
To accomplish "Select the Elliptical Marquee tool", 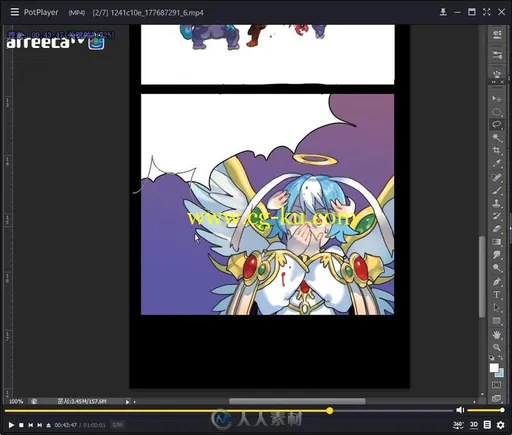I will (x=496, y=112).
